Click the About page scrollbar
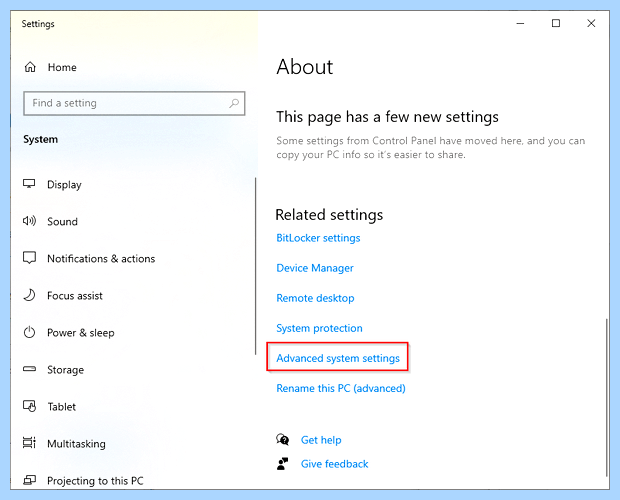This screenshot has height=500, width=620. (607, 397)
